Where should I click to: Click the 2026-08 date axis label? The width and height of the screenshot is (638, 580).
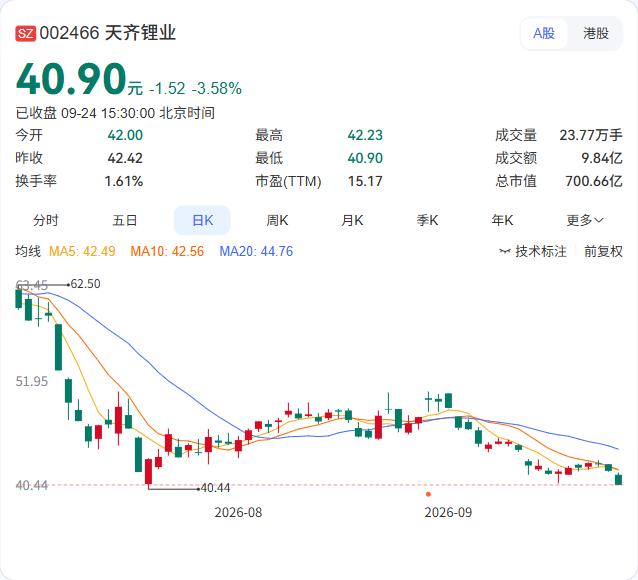click(238, 512)
